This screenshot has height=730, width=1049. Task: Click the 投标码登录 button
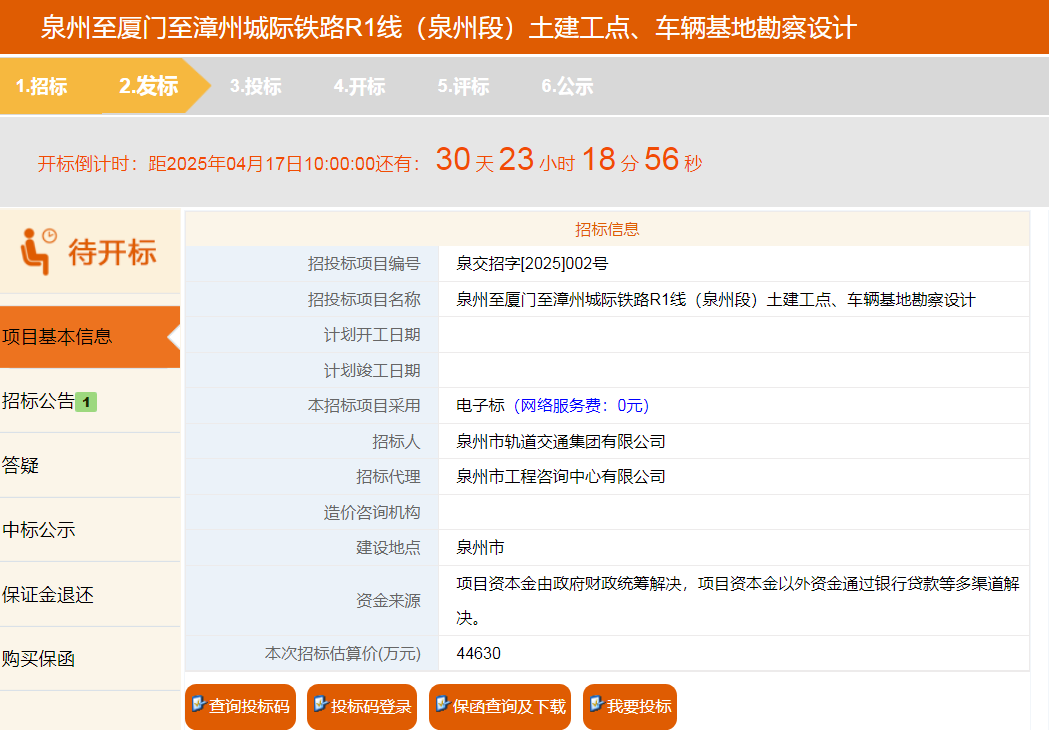pos(362,707)
